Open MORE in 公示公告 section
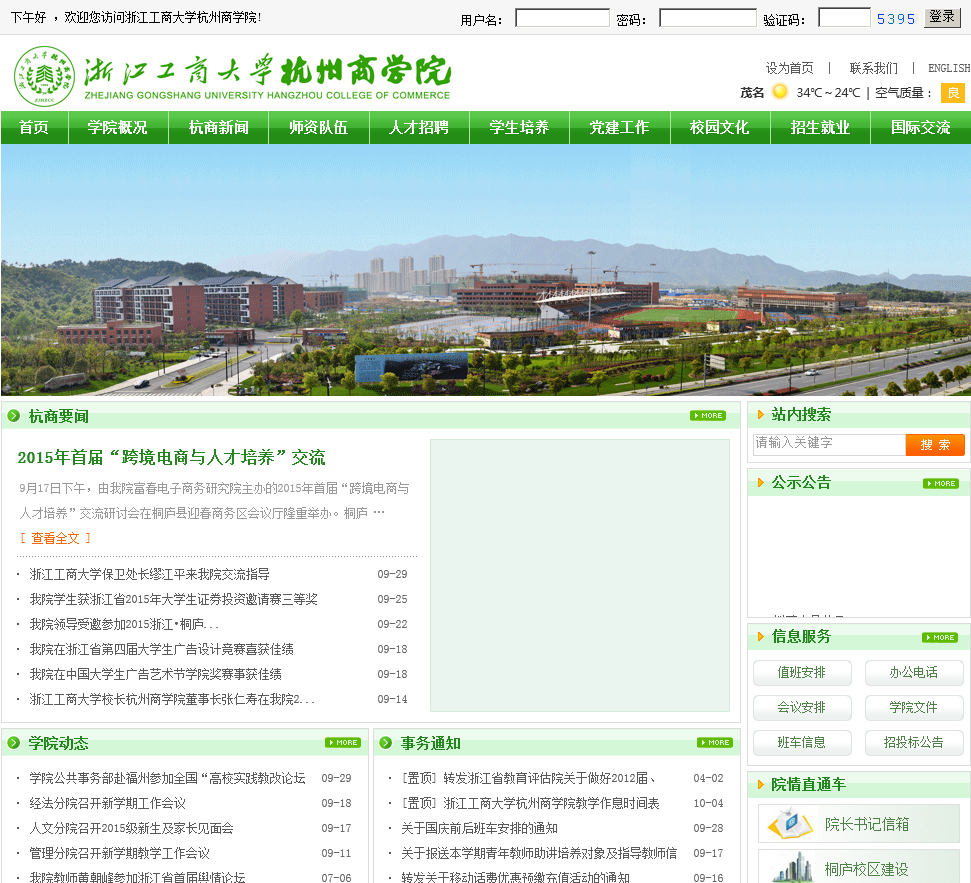971x883 pixels. pos(940,483)
